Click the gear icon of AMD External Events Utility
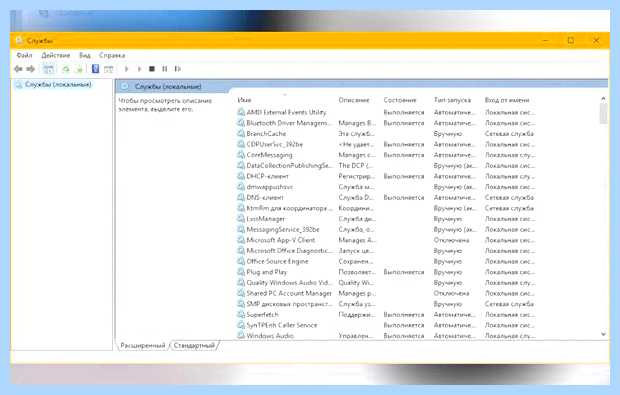This screenshot has width=620, height=395. [x=241, y=112]
